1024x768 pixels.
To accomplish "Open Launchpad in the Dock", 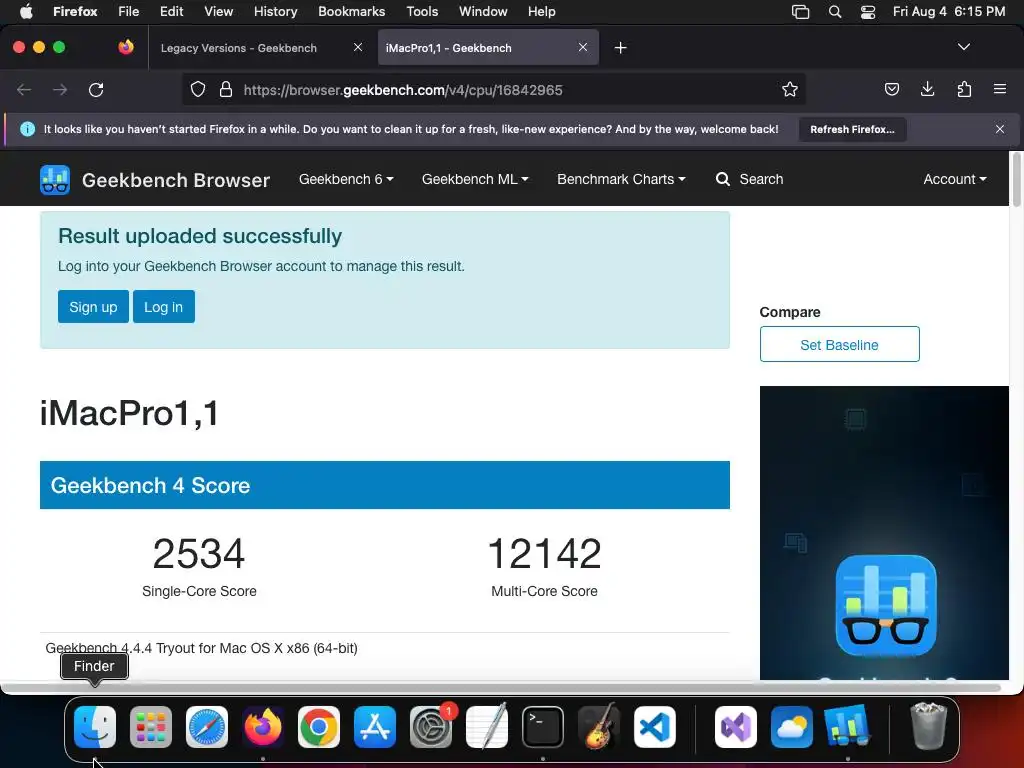I will pyautogui.click(x=151, y=727).
